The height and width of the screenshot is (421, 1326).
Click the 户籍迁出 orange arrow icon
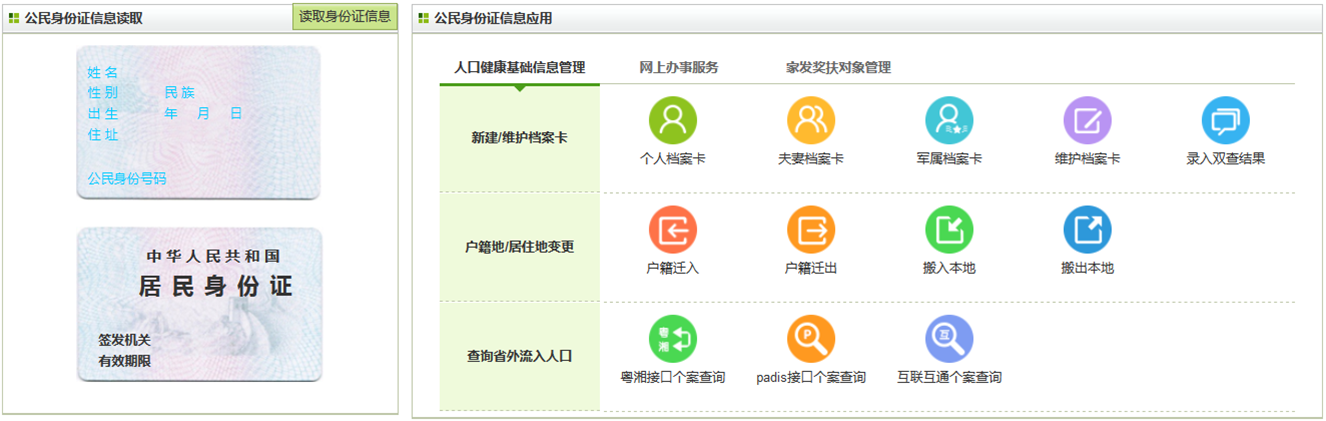tap(810, 230)
